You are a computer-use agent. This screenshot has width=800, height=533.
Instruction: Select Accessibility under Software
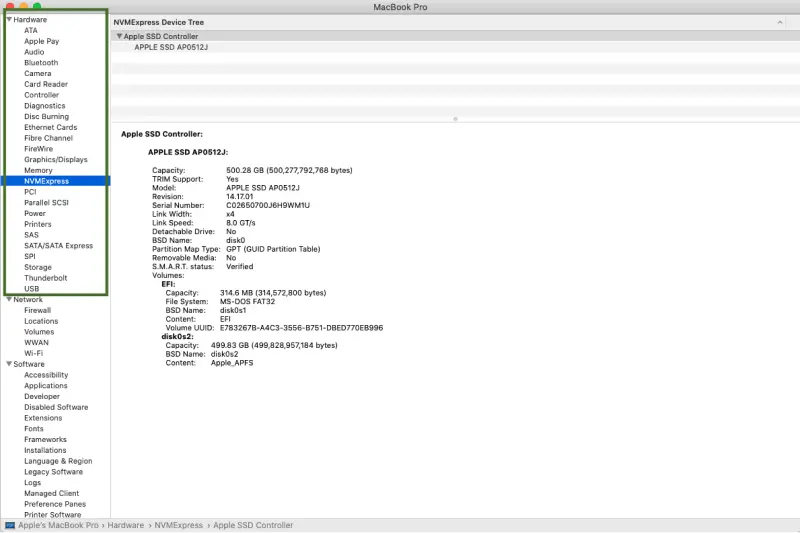(x=46, y=375)
